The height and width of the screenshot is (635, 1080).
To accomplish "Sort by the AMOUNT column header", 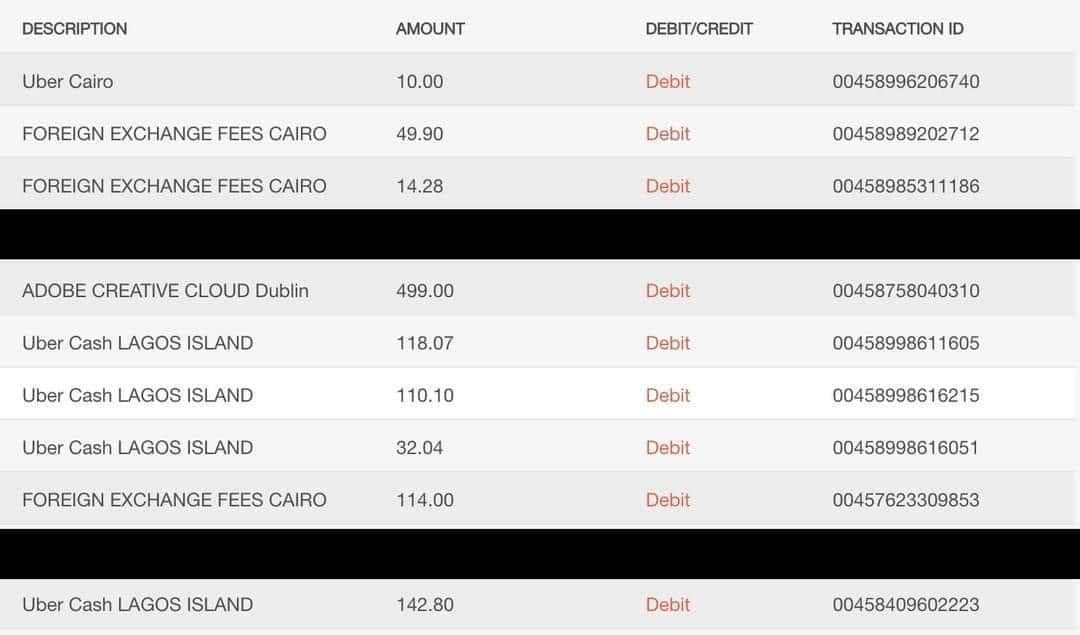I will pos(430,29).
